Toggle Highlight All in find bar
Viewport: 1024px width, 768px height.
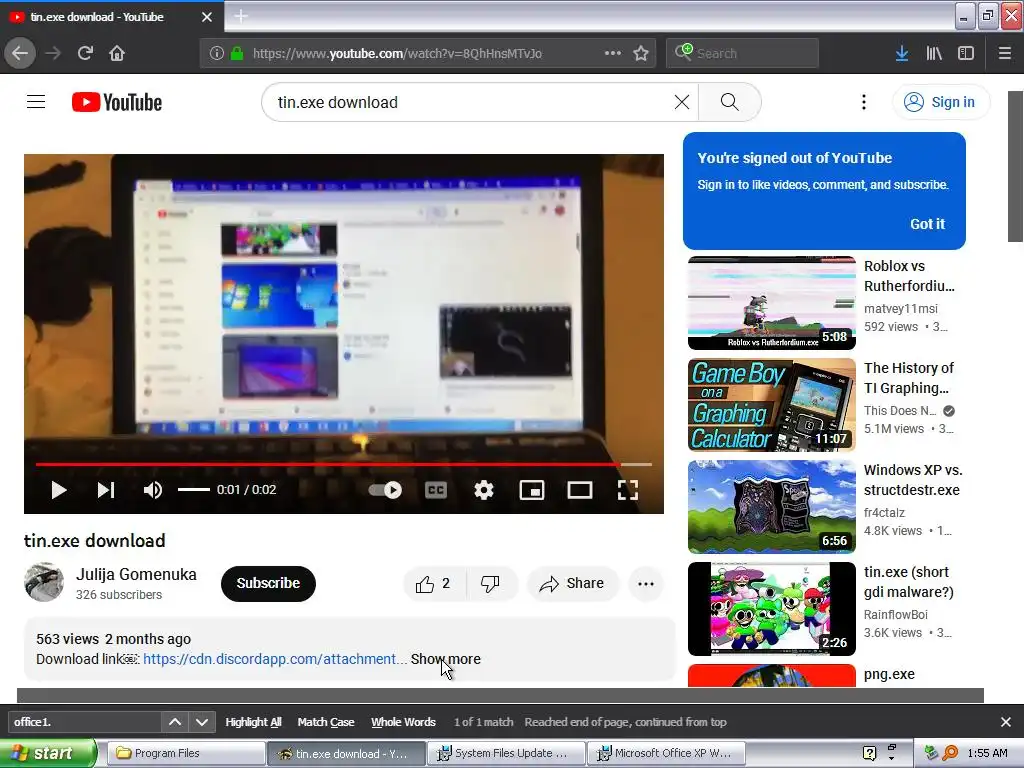pos(253,722)
